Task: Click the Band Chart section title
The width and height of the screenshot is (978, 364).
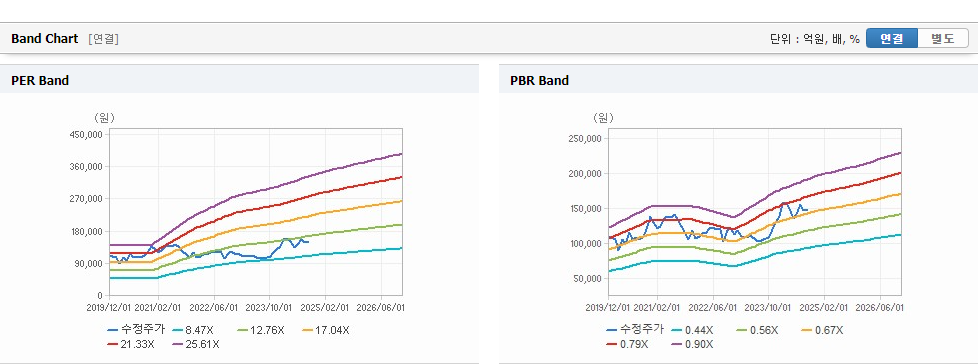Action: click(x=45, y=39)
